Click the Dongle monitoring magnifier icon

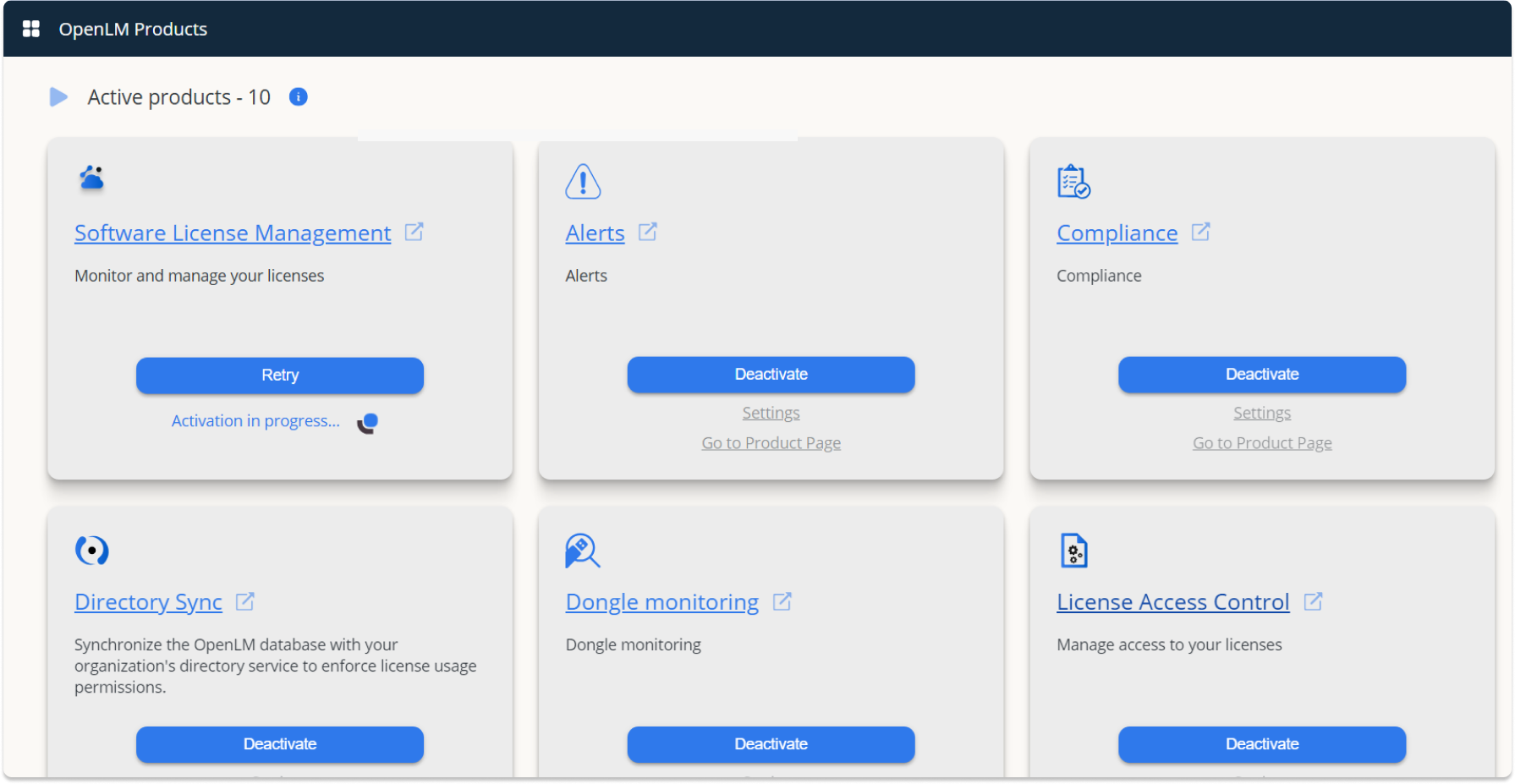click(x=582, y=550)
